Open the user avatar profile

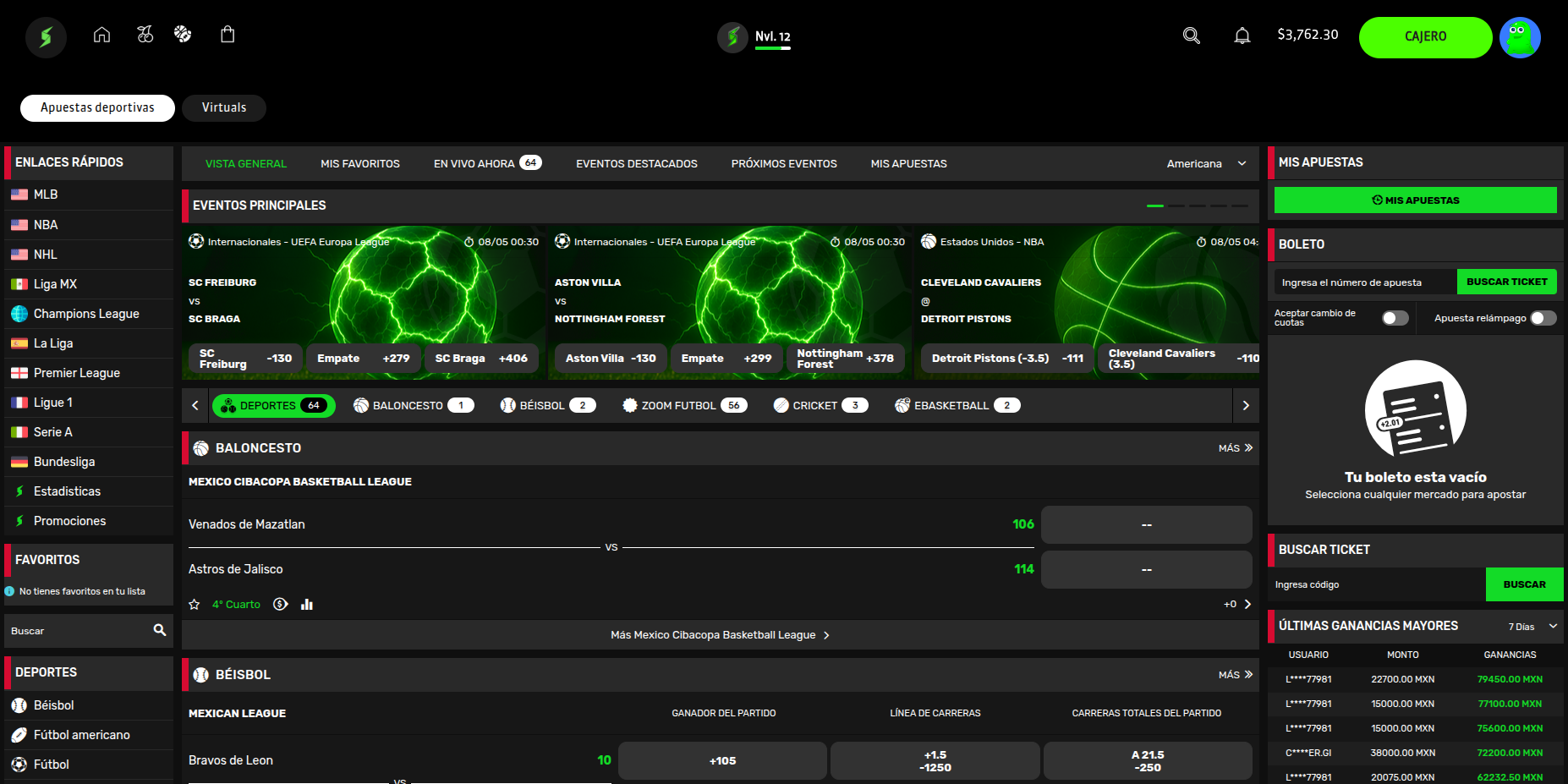(1520, 37)
